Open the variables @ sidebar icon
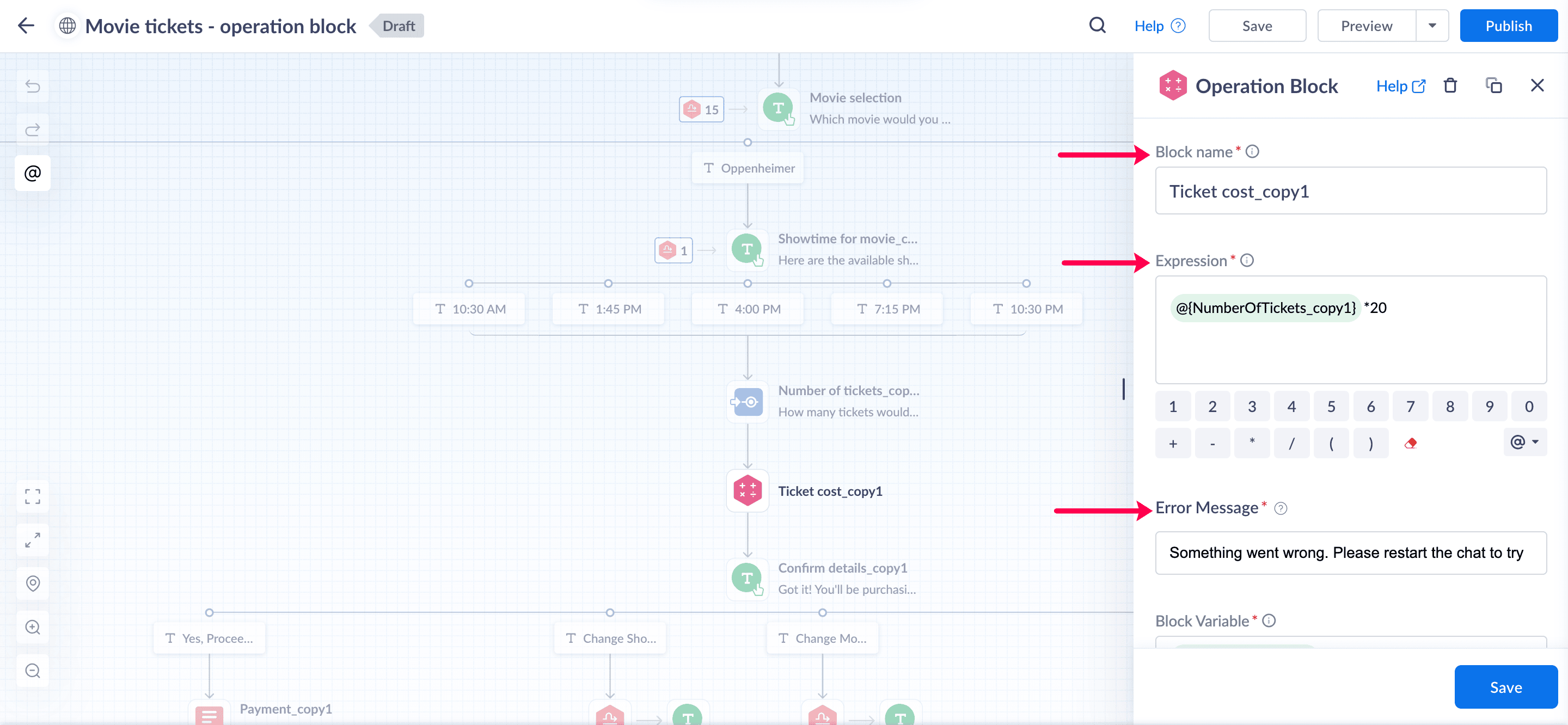 pyautogui.click(x=33, y=174)
